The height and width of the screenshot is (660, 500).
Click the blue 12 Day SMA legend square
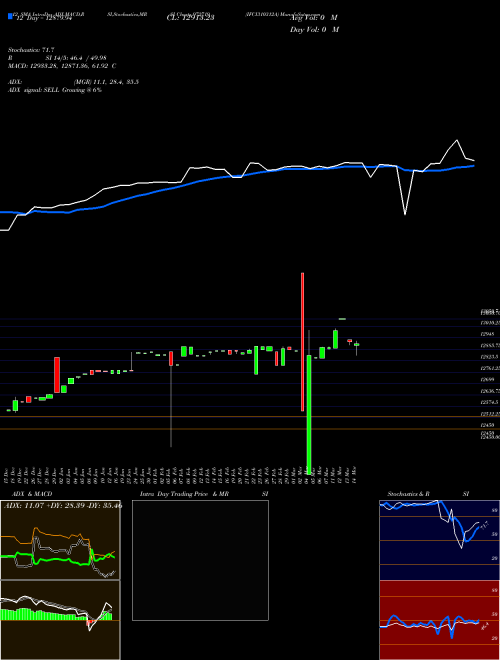[10, 17]
